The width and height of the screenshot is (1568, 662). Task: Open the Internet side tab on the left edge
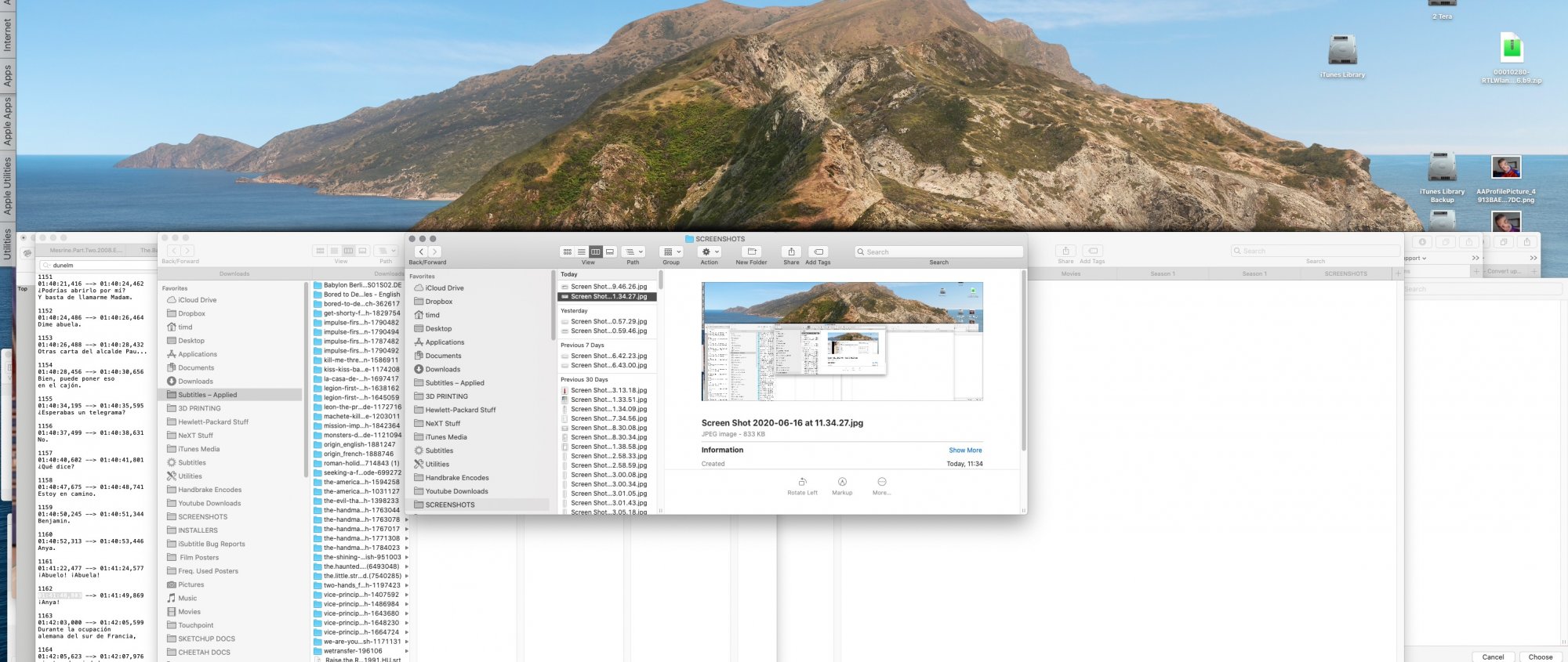tap(8, 35)
